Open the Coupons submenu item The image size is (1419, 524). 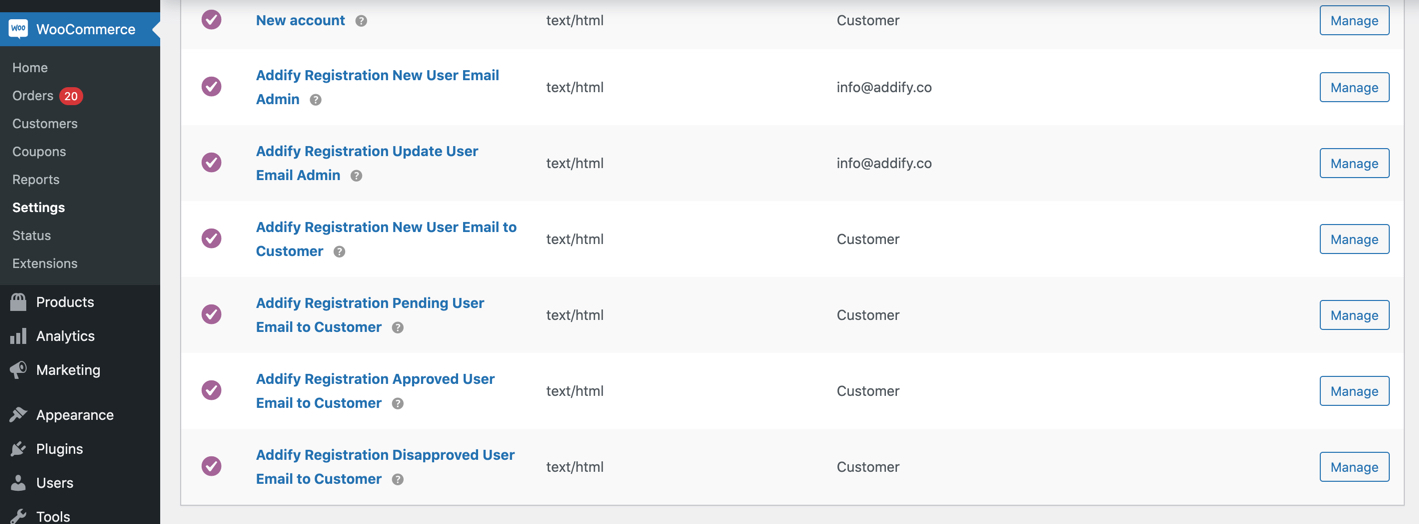click(x=39, y=152)
